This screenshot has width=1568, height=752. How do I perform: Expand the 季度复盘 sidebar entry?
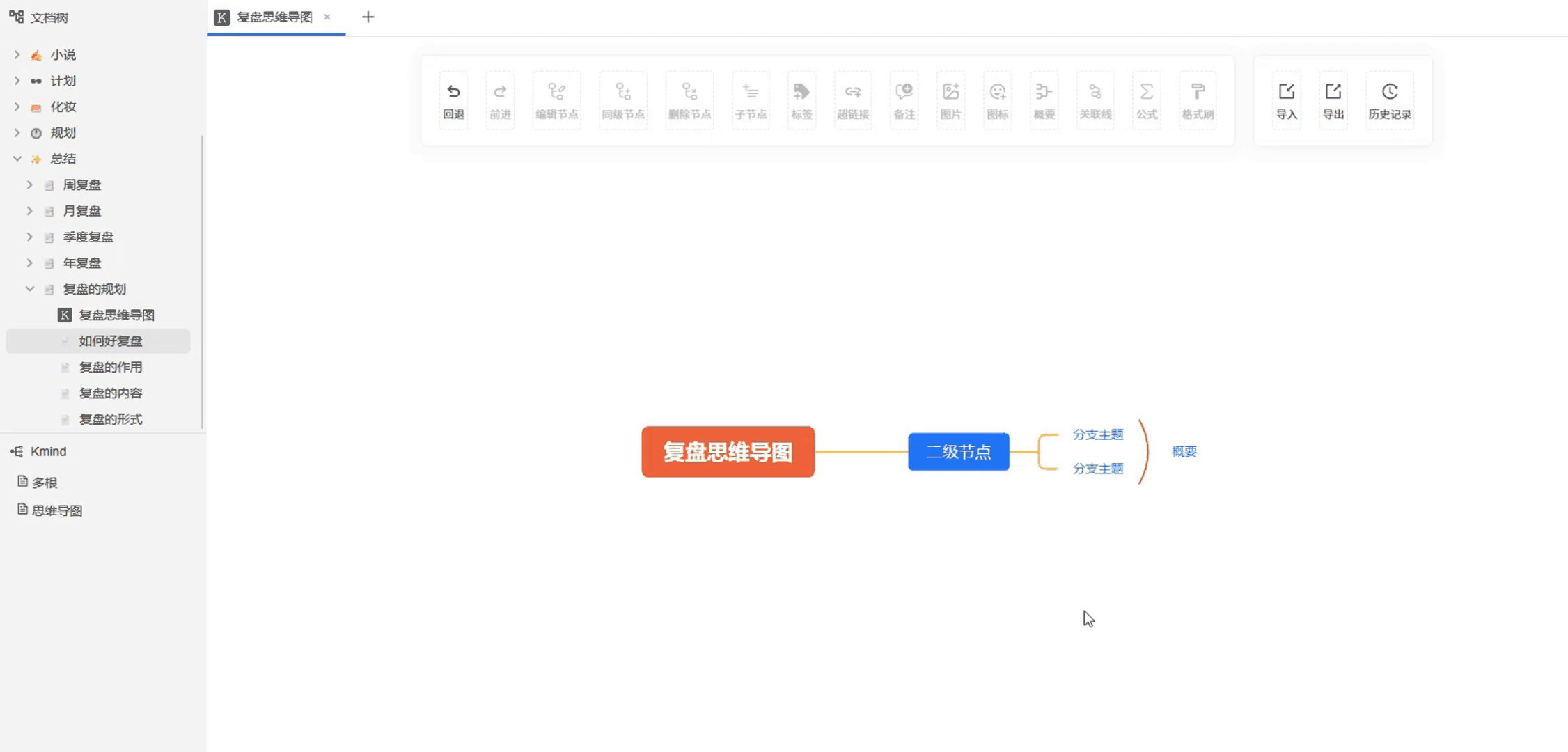[x=30, y=237]
